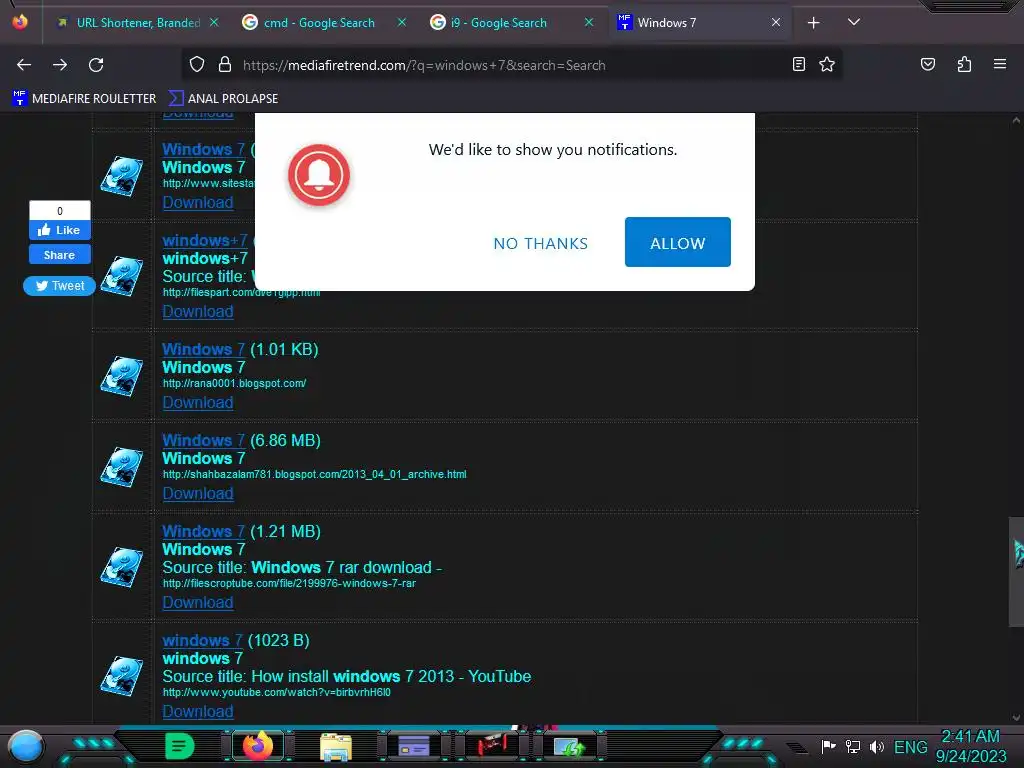This screenshot has width=1024, height=768.
Task: Open the green notes app in taskbar
Action: (180, 746)
